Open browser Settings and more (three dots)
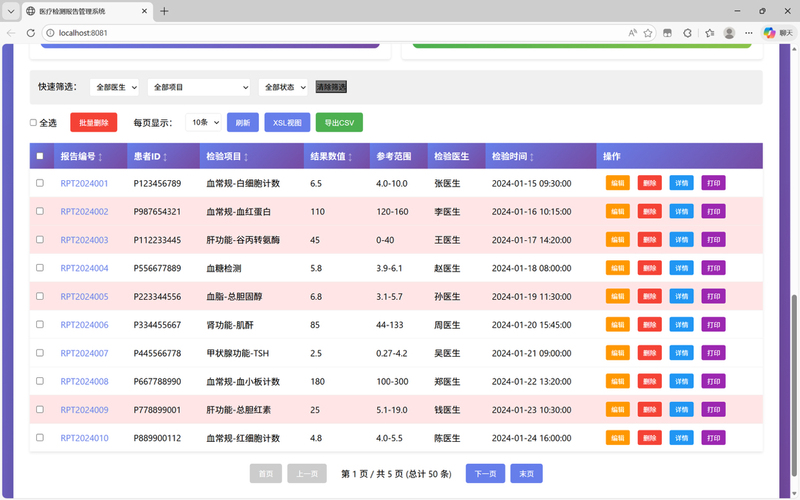This screenshot has height=500, width=800. pos(750,32)
